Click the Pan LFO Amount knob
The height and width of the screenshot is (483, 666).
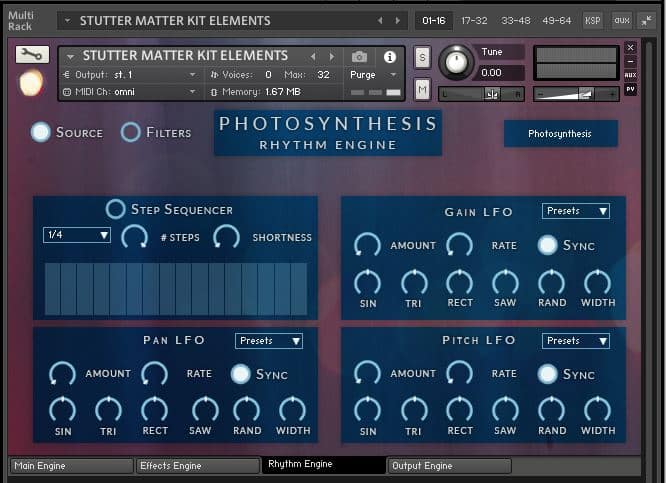(x=62, y=374)
